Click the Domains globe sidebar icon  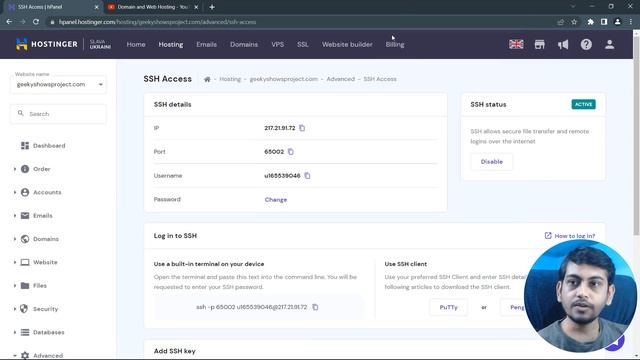[25, 239]
